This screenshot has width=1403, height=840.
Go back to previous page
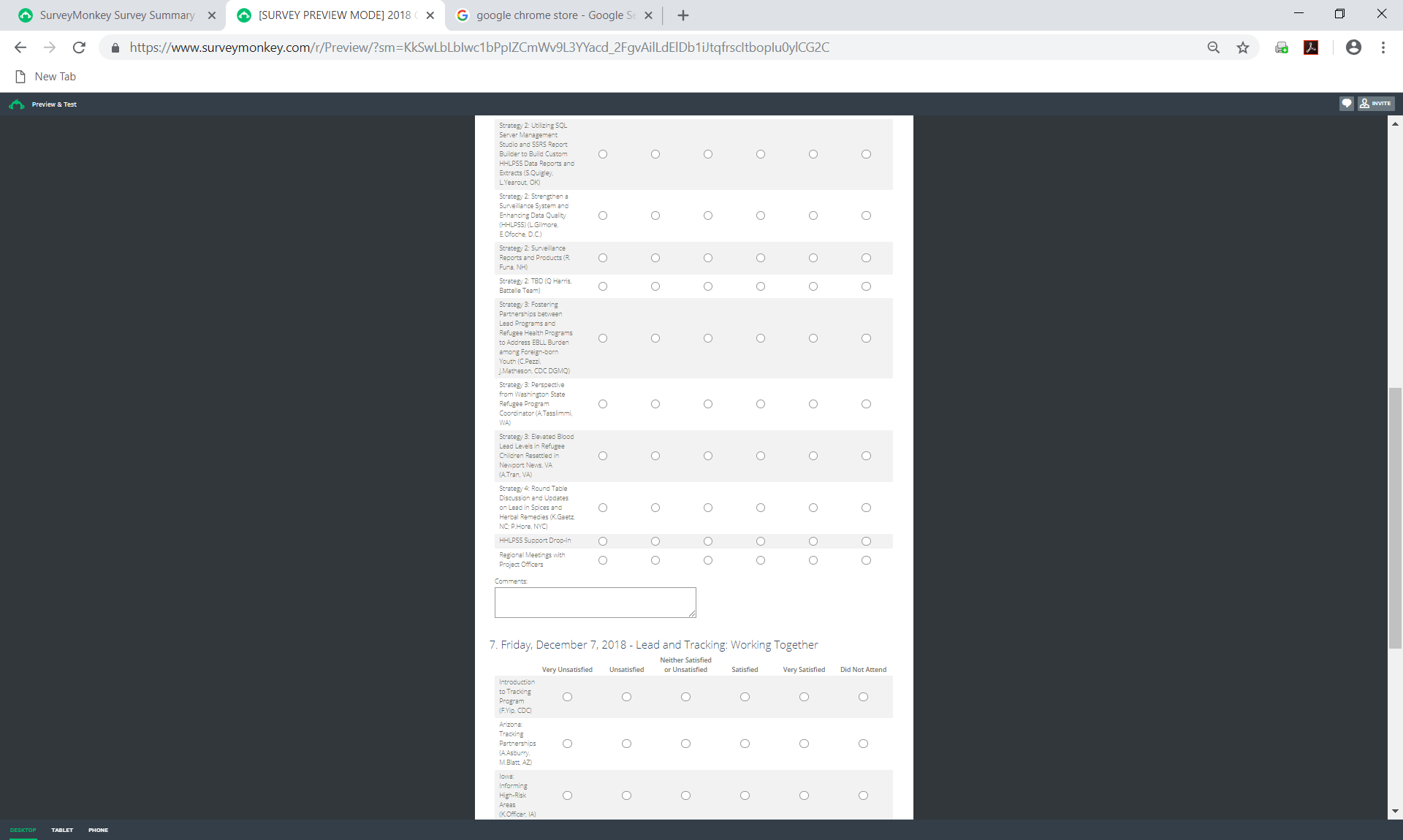(x=20, y=47)
